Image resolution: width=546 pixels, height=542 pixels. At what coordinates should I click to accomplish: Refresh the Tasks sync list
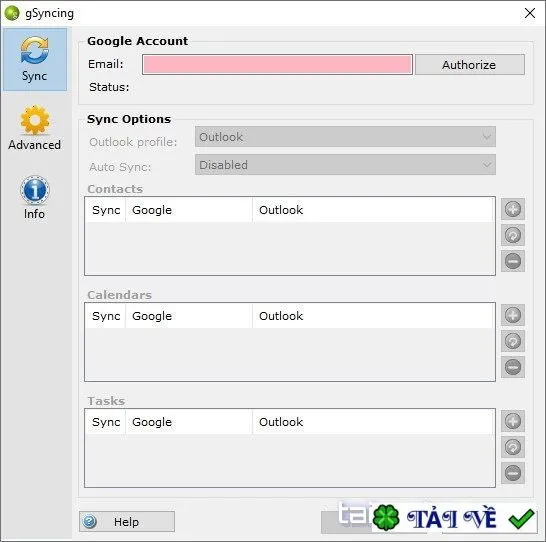(513, 447)
